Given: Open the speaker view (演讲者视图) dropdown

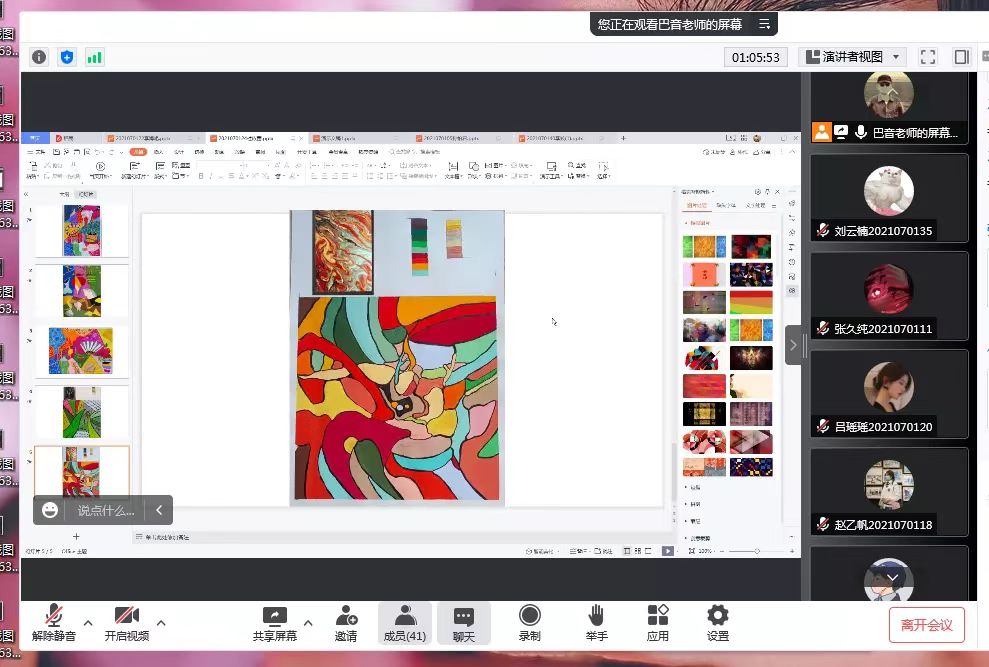Looking at the screenshot, I should [852, 57].
